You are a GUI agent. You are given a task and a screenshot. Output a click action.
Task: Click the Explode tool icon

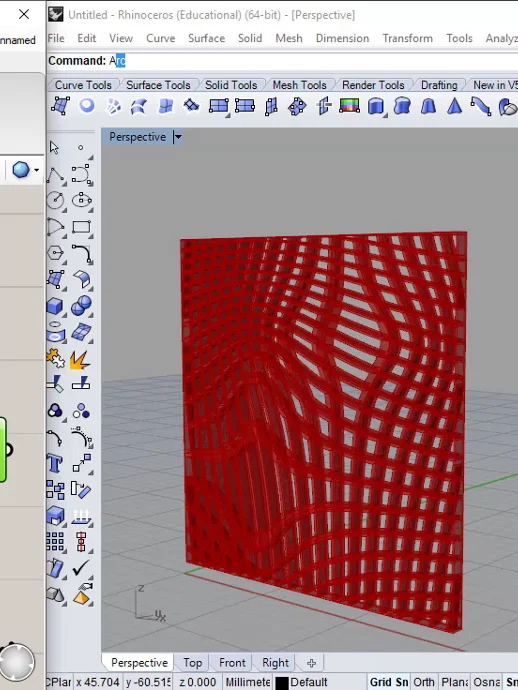(81, 360)
